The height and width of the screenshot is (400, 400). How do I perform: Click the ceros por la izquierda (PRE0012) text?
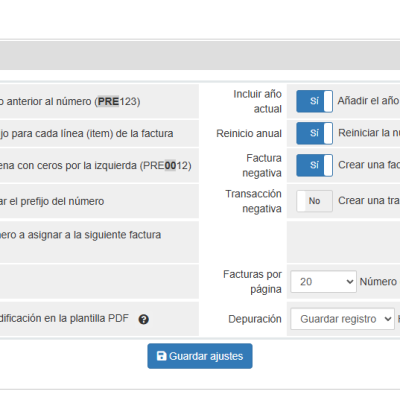[96, 165]
